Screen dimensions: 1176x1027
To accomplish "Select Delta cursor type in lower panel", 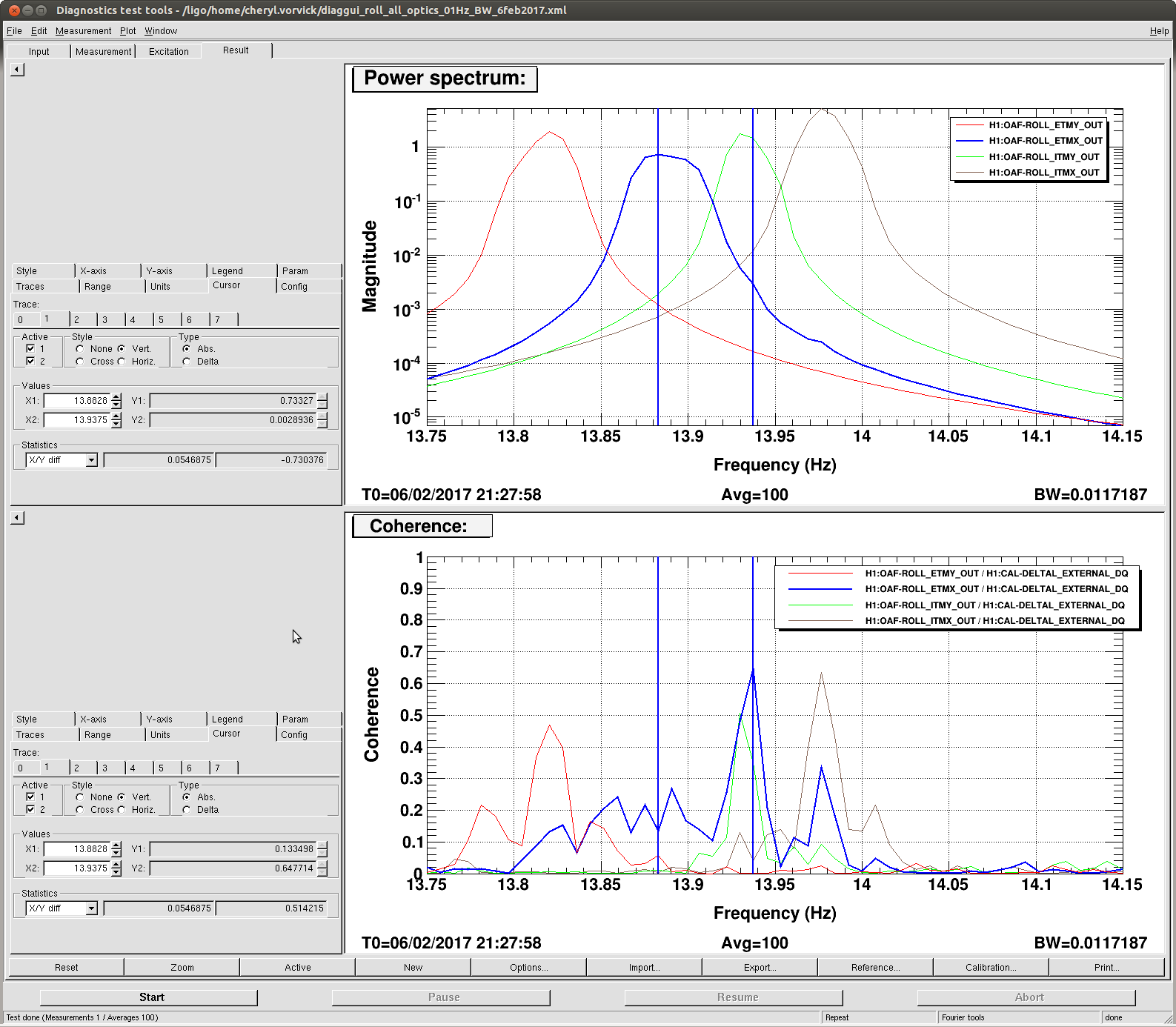I will (187, 809).
